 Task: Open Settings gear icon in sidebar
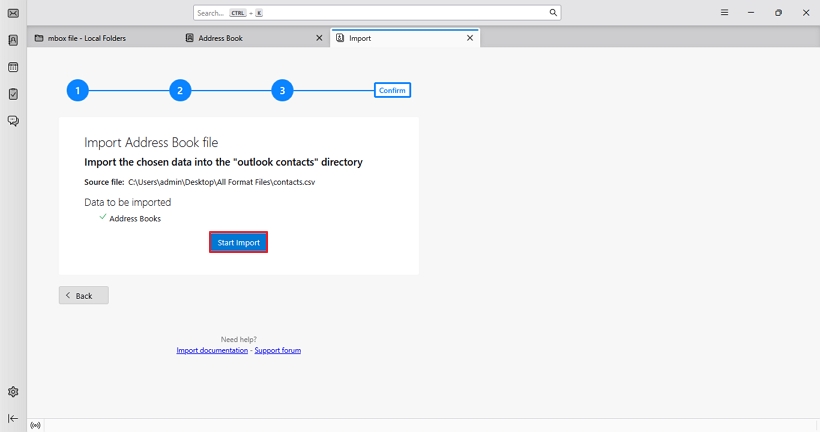pos(13,392)
